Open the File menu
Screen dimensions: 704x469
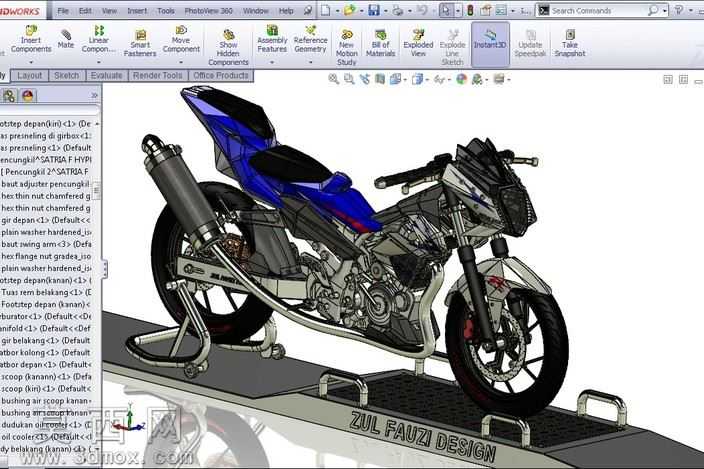tap(63, 10)
